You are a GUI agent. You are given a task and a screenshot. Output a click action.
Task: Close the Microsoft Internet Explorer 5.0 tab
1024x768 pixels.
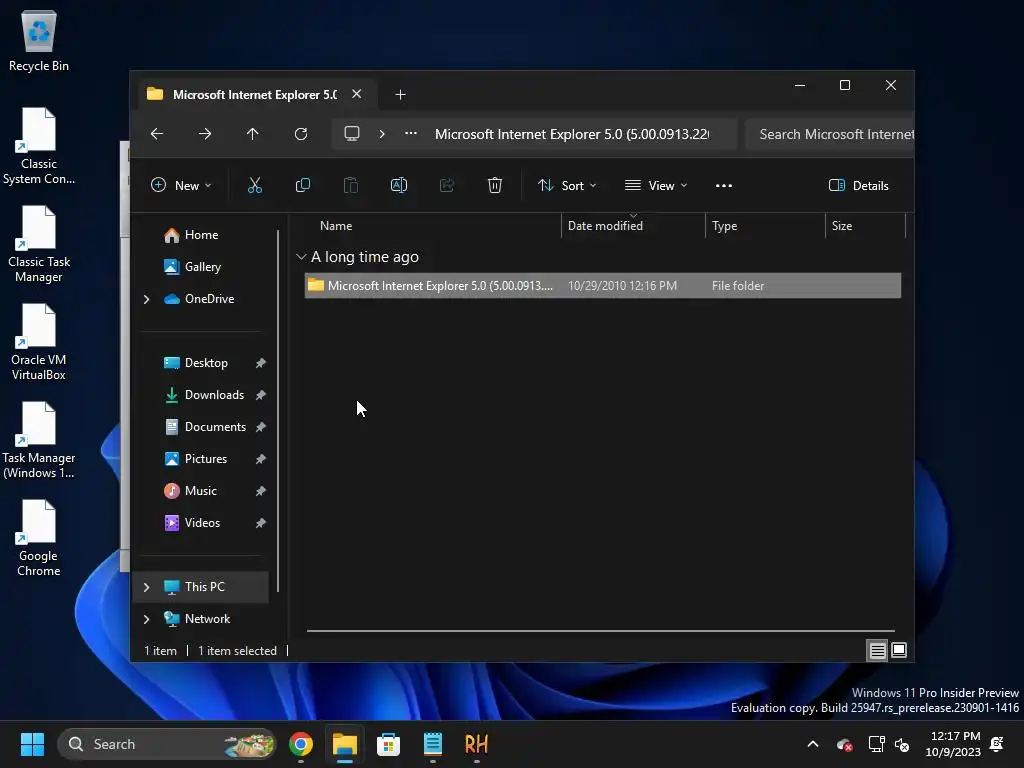tap(357, 94)
